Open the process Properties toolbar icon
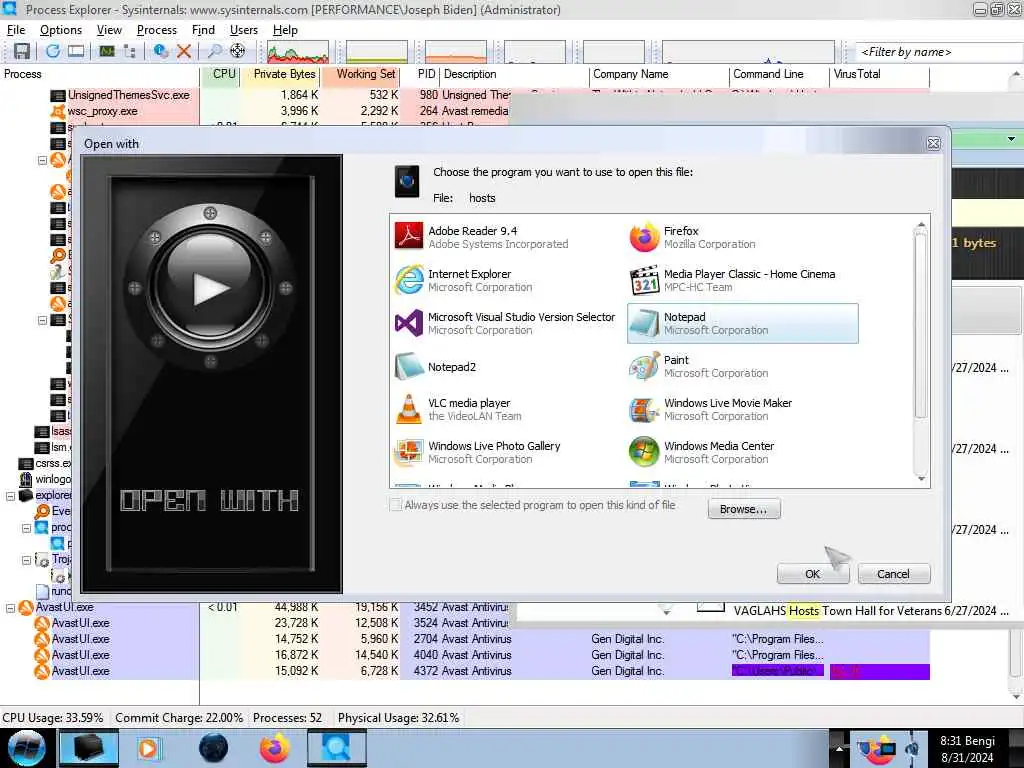This screenshot has height=768, width=1024. tap(161, 51)
